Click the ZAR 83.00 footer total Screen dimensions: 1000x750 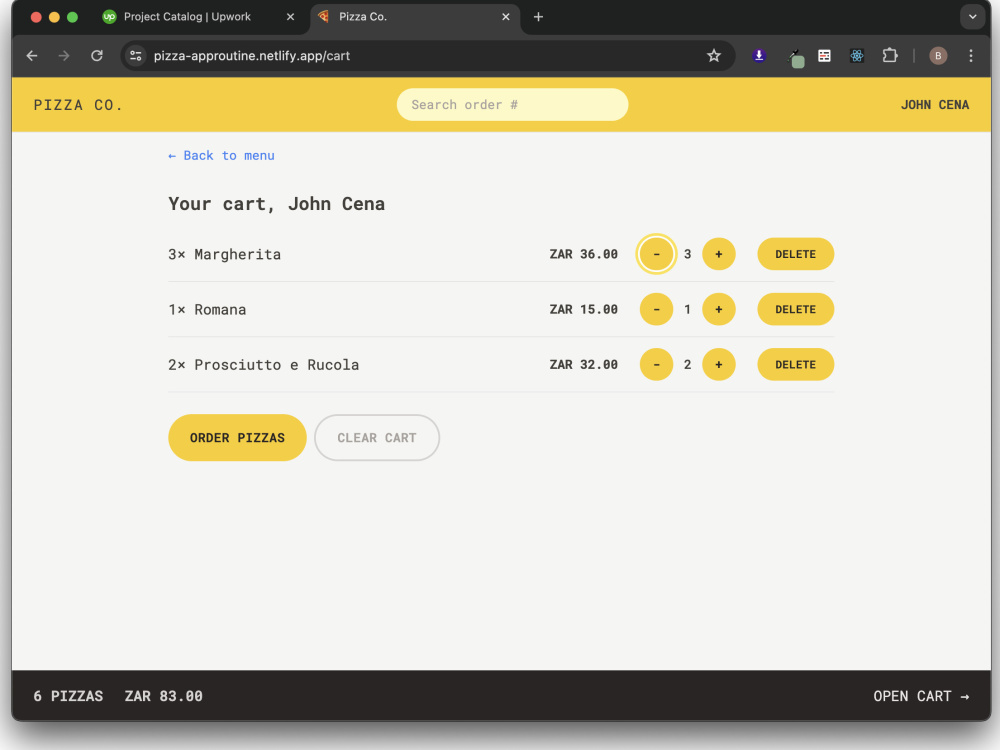[164, 696]
